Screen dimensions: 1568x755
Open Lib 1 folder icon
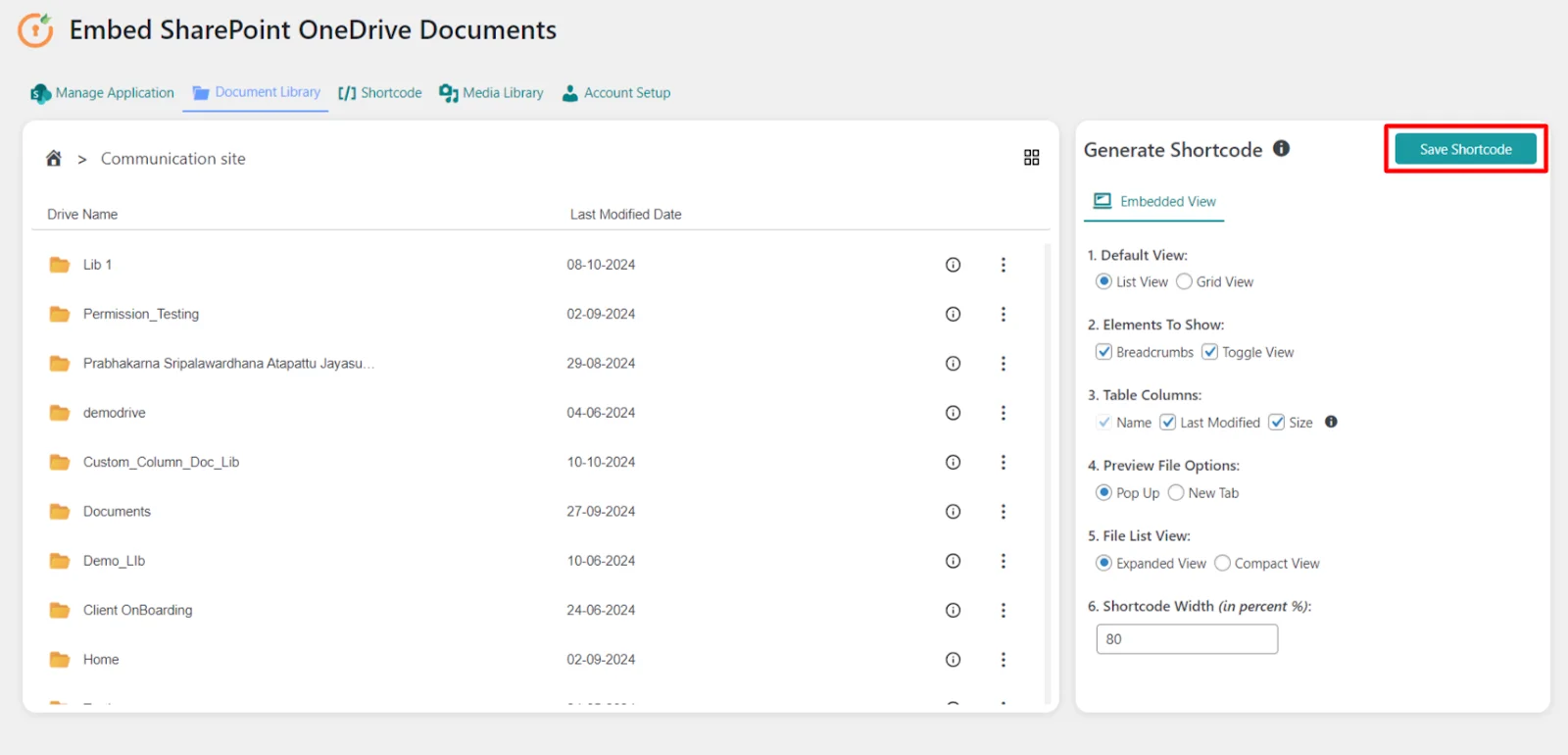pos(60,265)
